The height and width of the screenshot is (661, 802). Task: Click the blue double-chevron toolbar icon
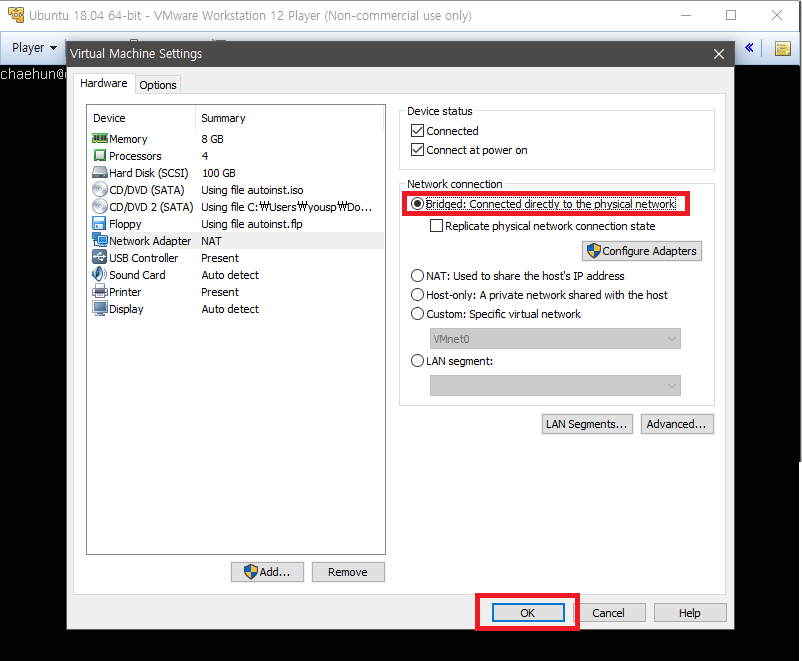click(749, 48)
